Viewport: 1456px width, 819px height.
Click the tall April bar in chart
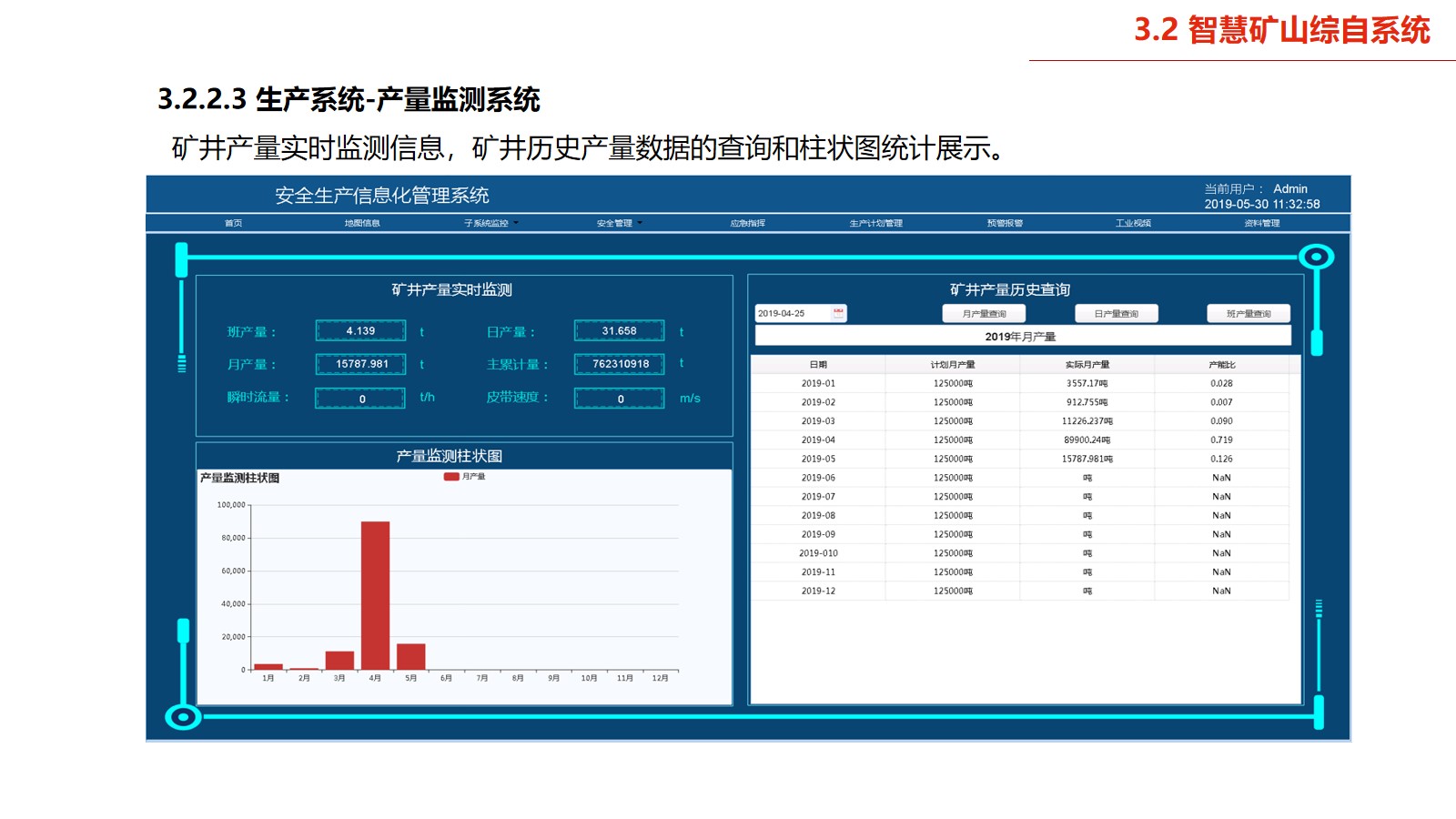coord(375,595)
